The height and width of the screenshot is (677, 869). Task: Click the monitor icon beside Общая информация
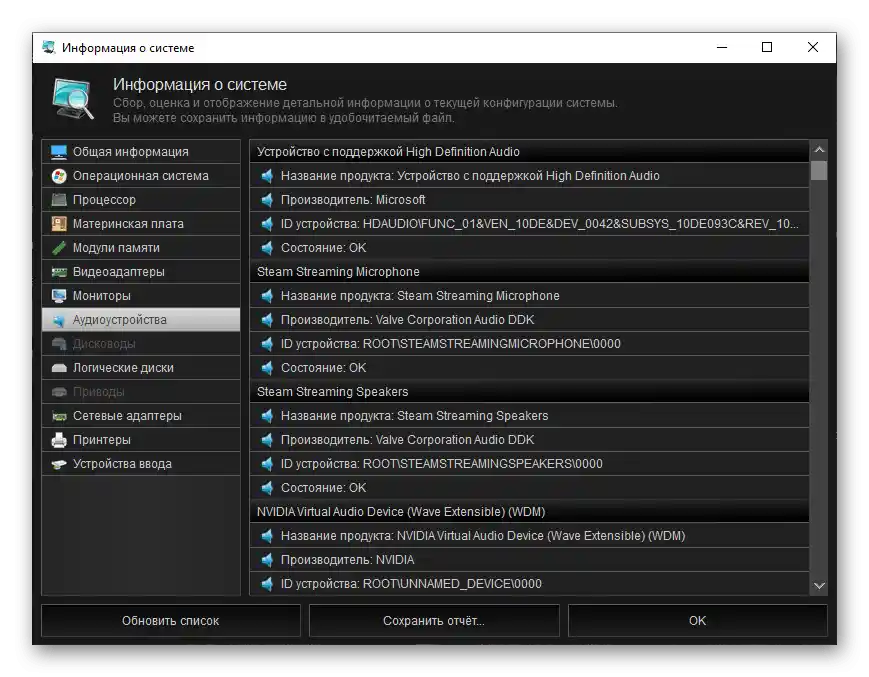coord(59,152)
